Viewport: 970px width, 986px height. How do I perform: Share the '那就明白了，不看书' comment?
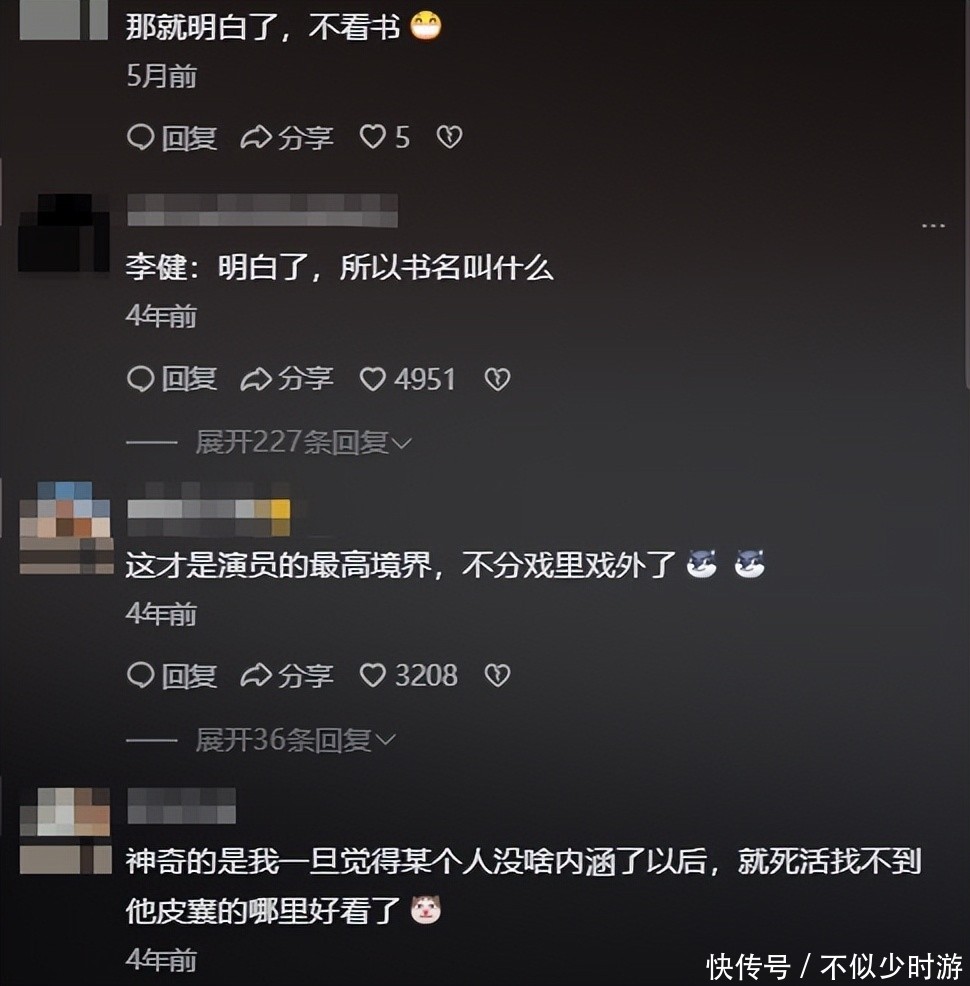point(287,137)
